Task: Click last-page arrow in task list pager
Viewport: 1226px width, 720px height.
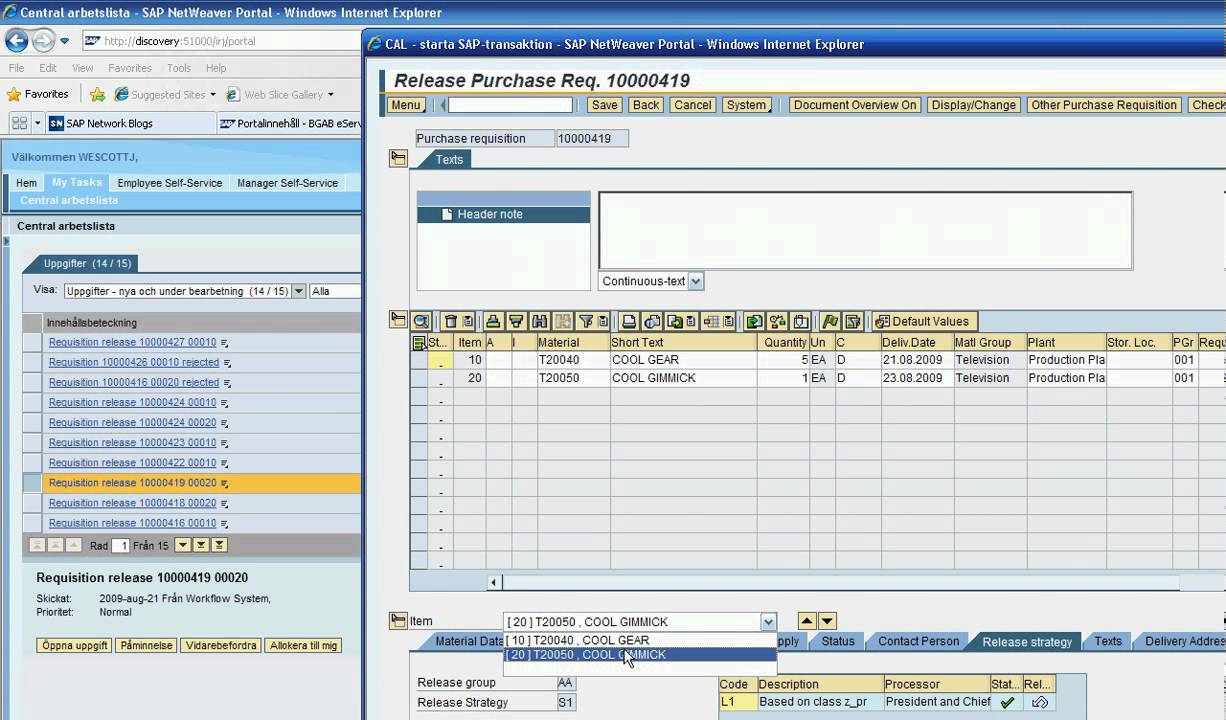Action: [x=219, y=545]
